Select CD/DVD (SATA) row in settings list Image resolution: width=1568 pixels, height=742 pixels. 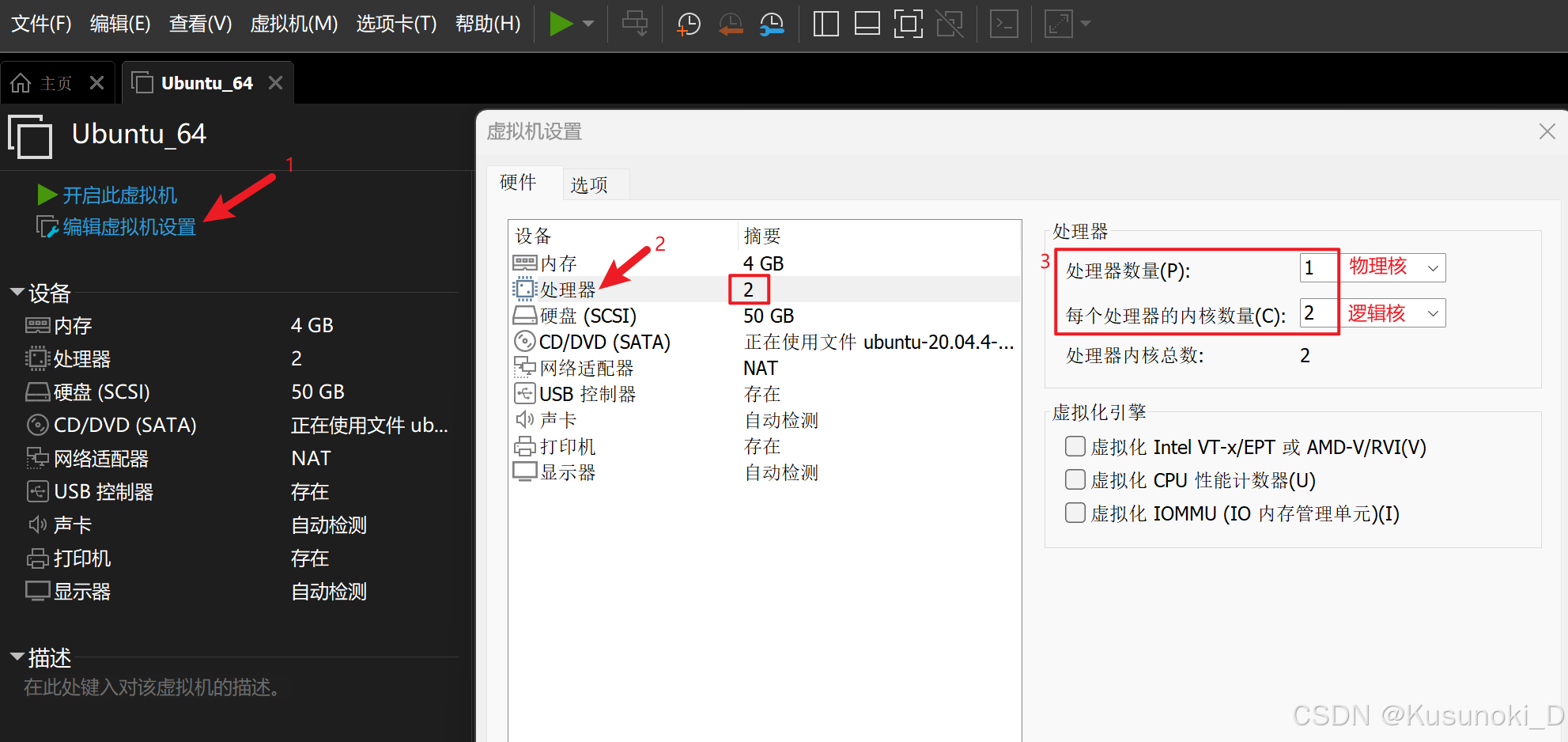(764, 342)
